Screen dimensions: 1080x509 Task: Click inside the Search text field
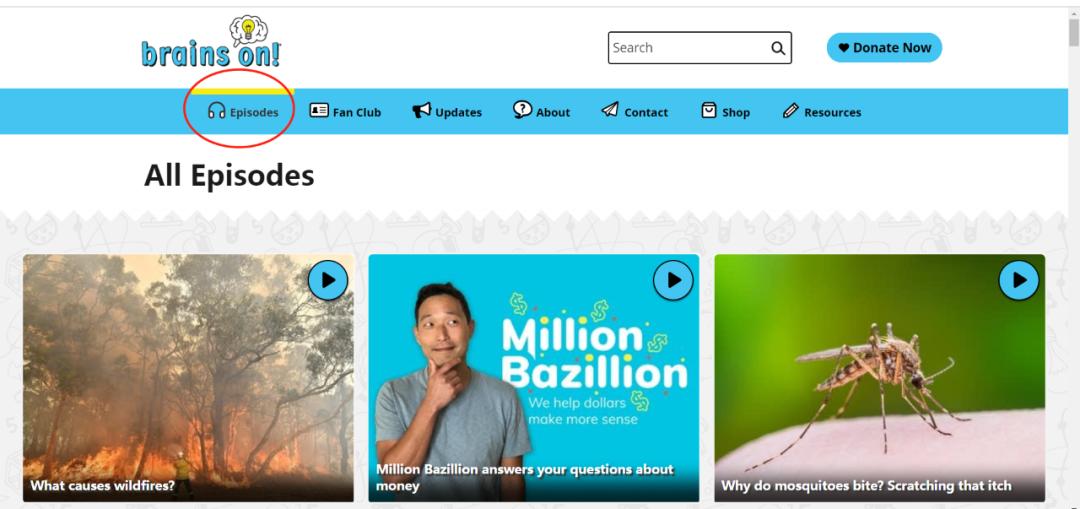pyautogui.click(x=689, y=48)
